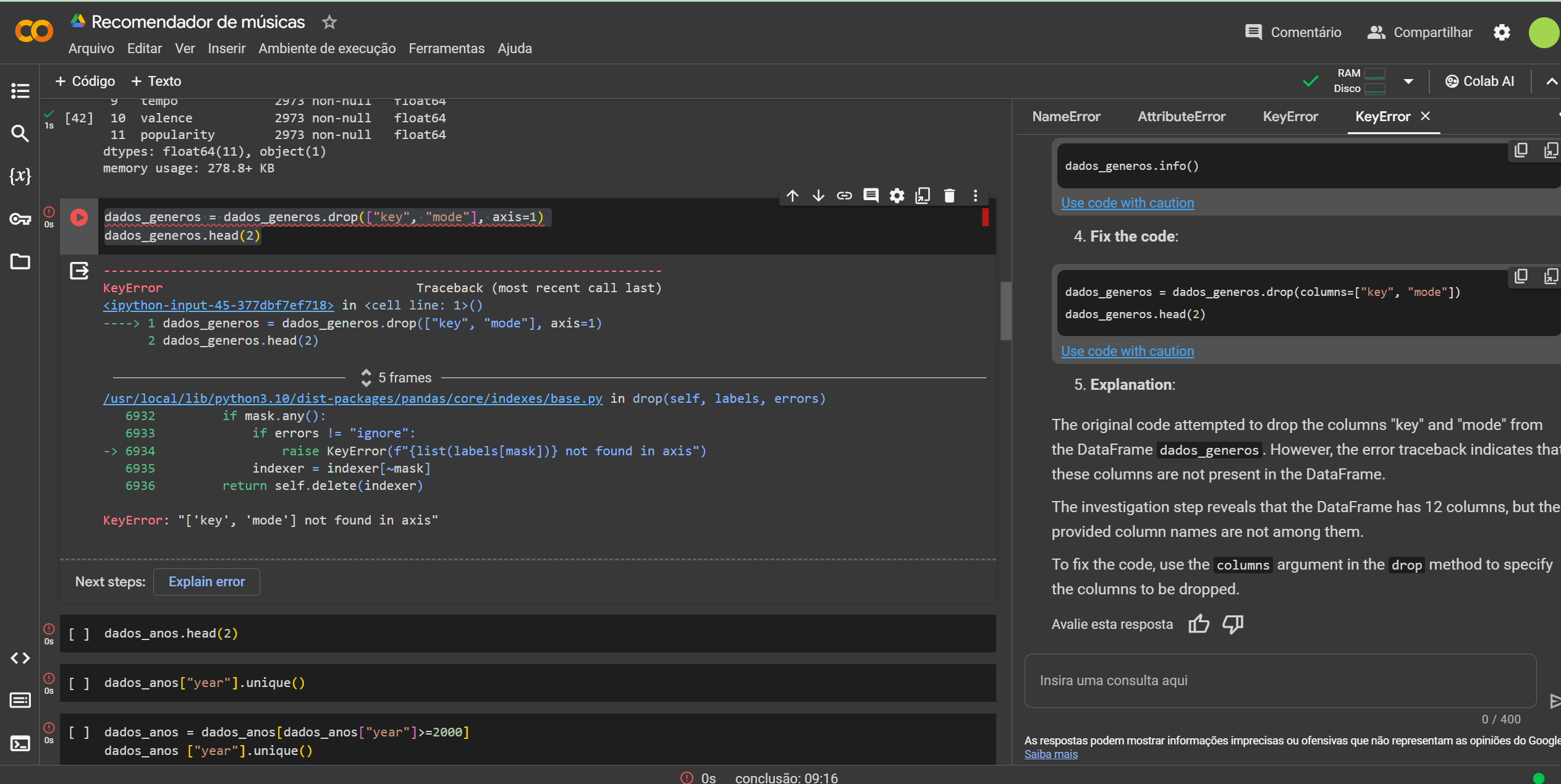Switch to the NameError tab
Image resolution: width=1561 pixels, height=784 pixels.
[1066, 117]
